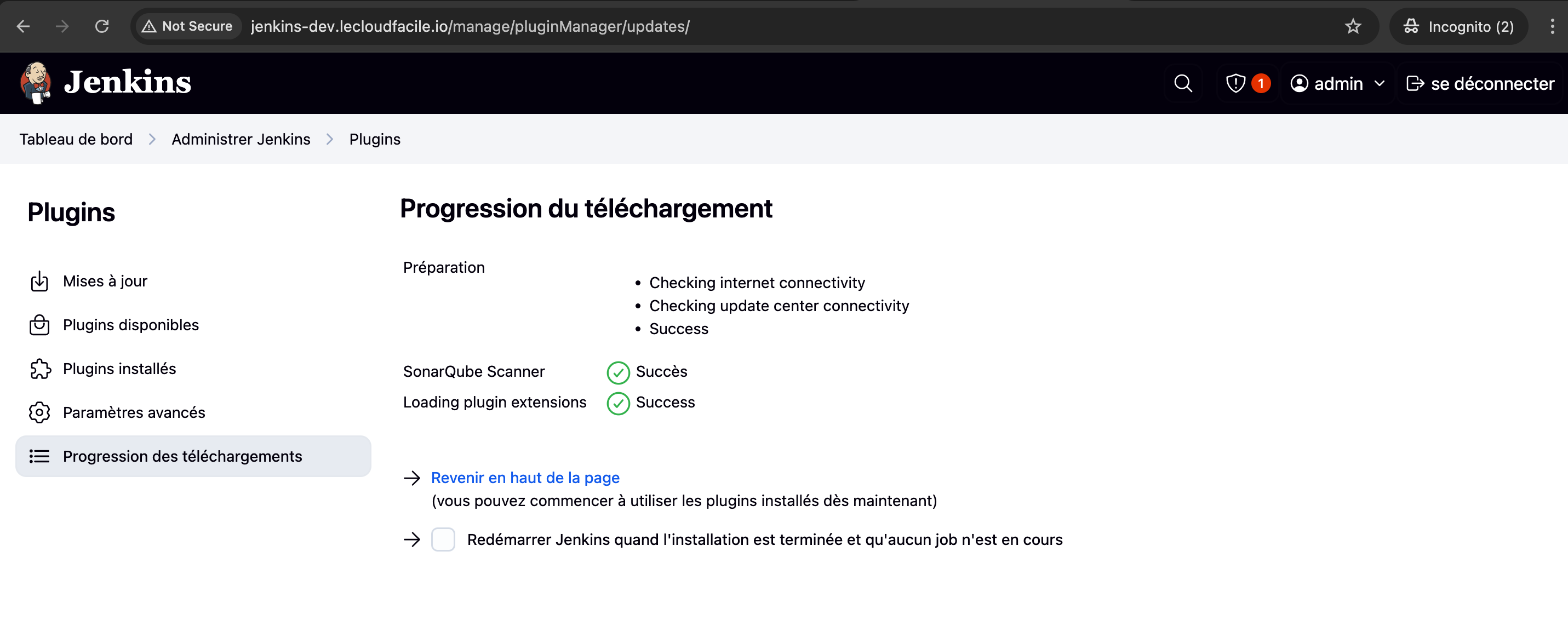Viewport: 1568px width, 643px height.
Task: Click the Jenkins logo mascot icon
Action: [x=35, y=83]
